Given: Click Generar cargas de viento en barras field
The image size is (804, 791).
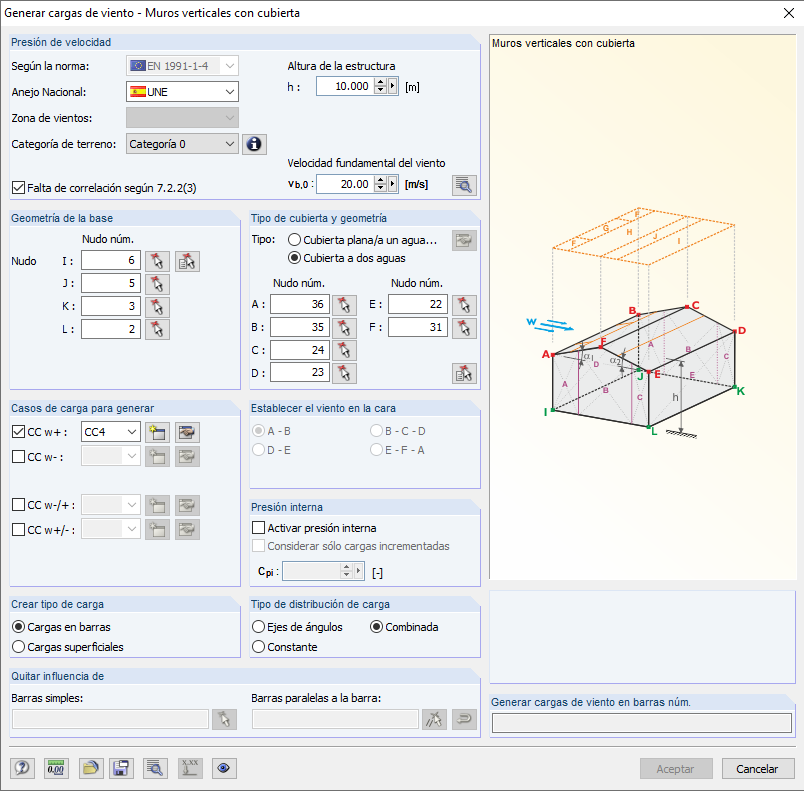Looking at the screenshot, I should 642,723.
